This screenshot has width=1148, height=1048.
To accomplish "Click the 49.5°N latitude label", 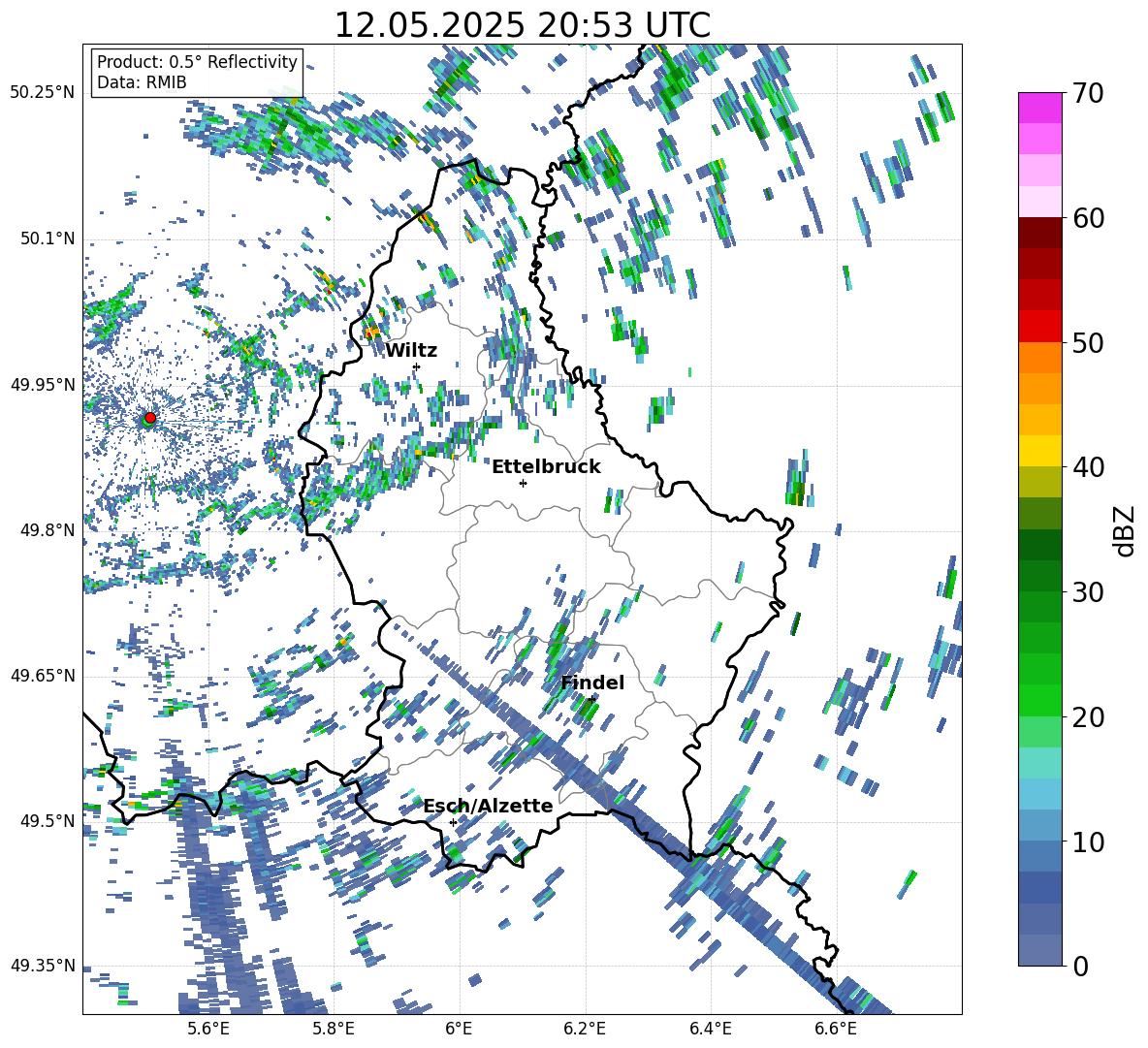I will (47, 820).
